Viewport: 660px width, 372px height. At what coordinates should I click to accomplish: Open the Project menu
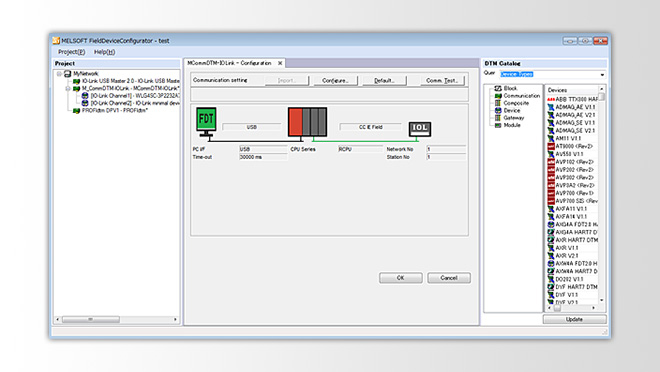pyautogui.click(x=72, y=52)
